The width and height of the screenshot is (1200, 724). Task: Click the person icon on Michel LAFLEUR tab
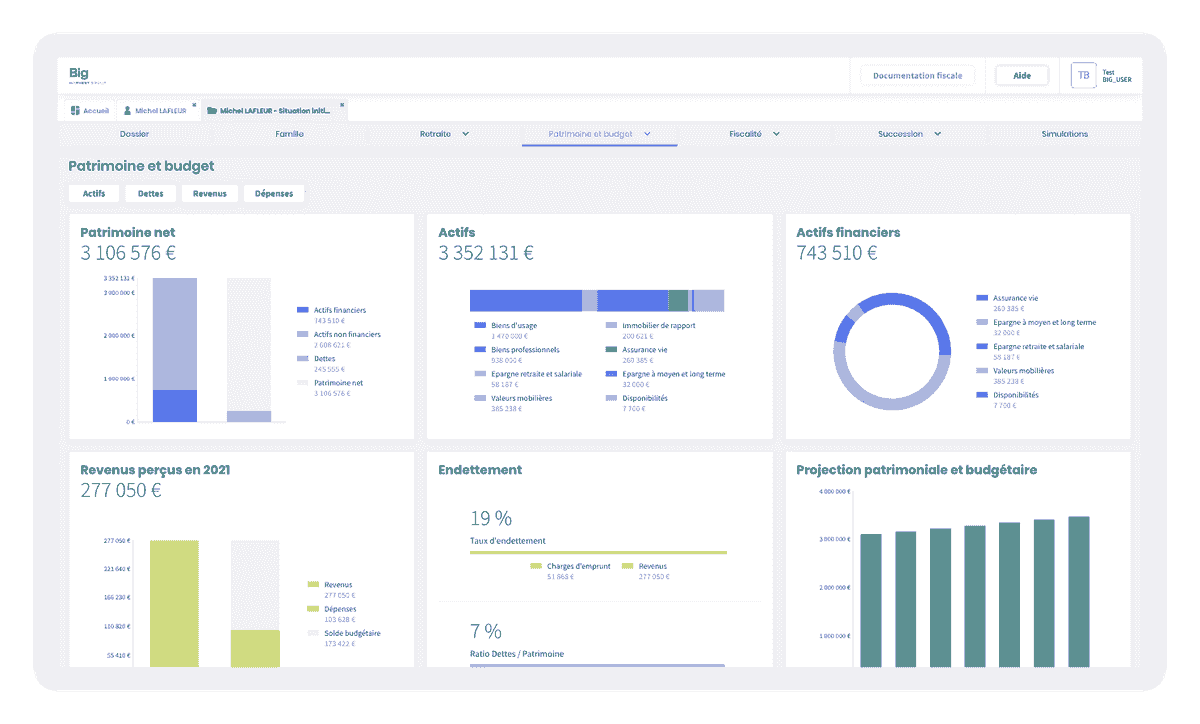127,110
